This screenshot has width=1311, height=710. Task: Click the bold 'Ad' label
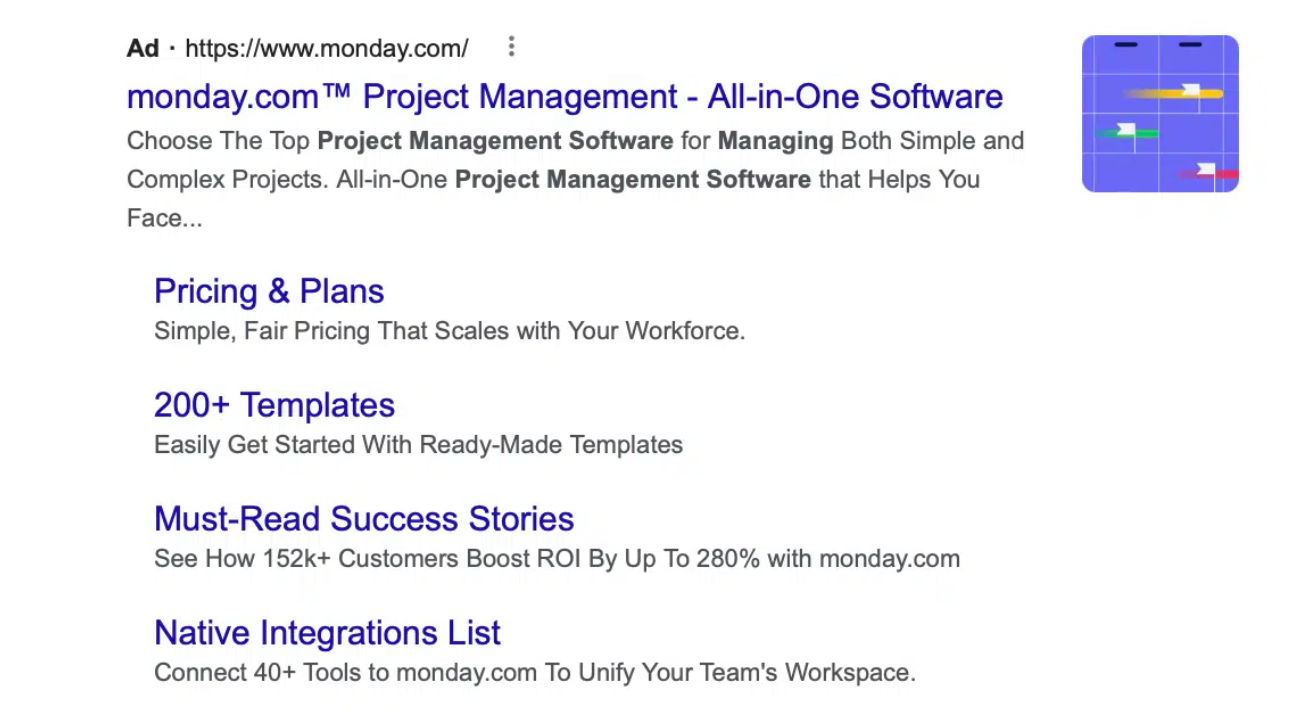click(143, 48)
